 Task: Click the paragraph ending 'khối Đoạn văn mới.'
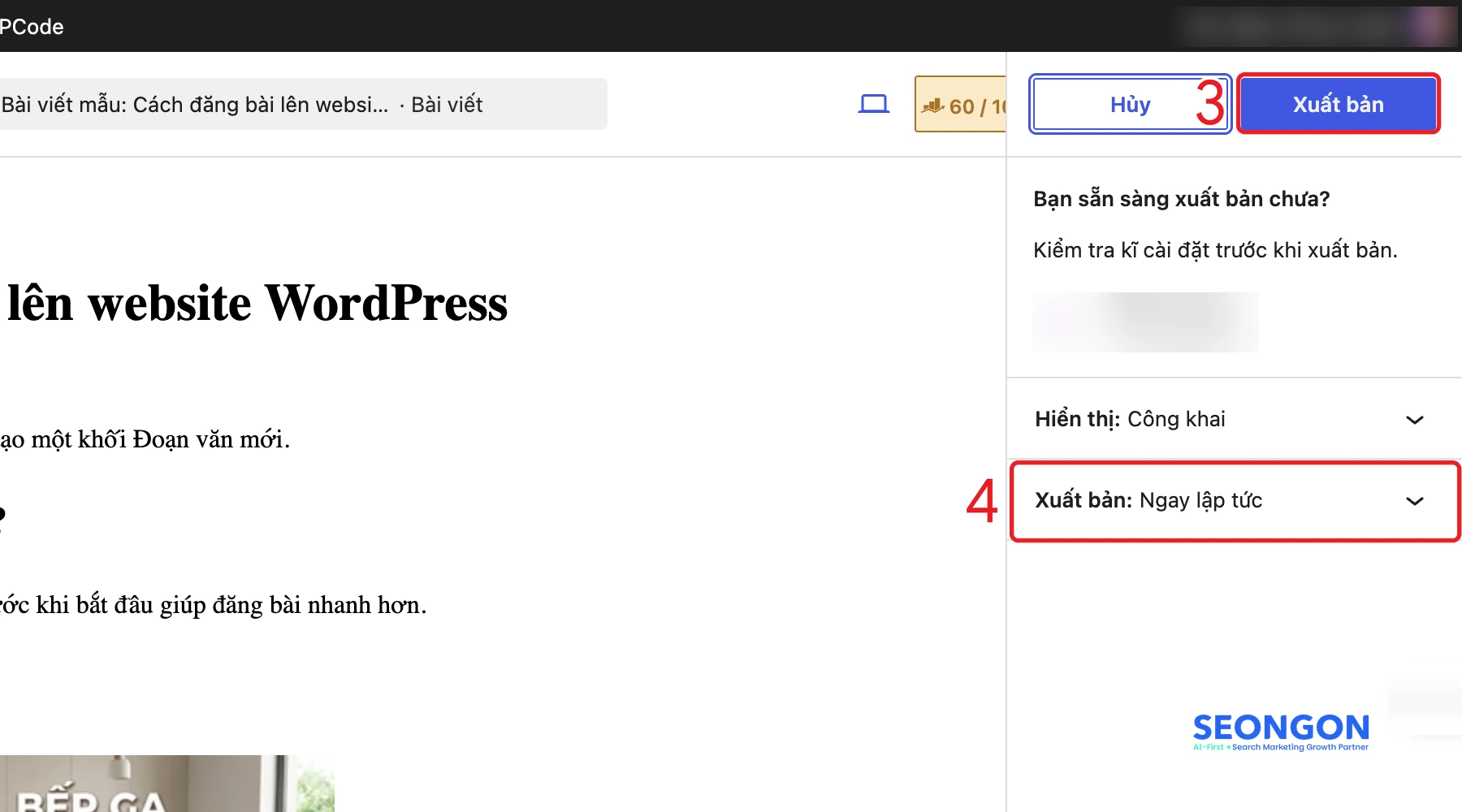(x=145, y=439)
